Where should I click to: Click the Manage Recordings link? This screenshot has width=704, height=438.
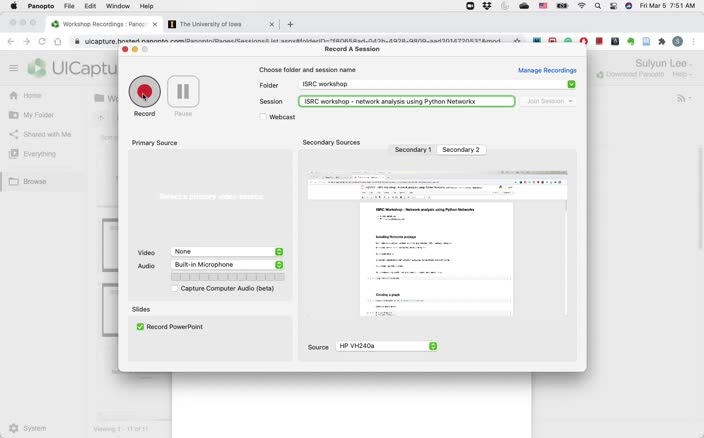[547, 71]
